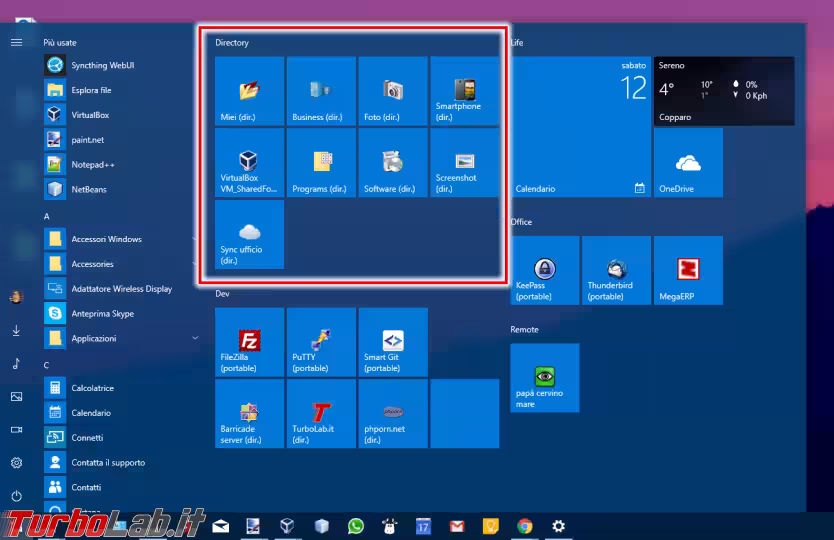Open the papà cervino mare remote tile
Image resolution: width=834 pixels, height=540 pixels.
coord(545,378)
